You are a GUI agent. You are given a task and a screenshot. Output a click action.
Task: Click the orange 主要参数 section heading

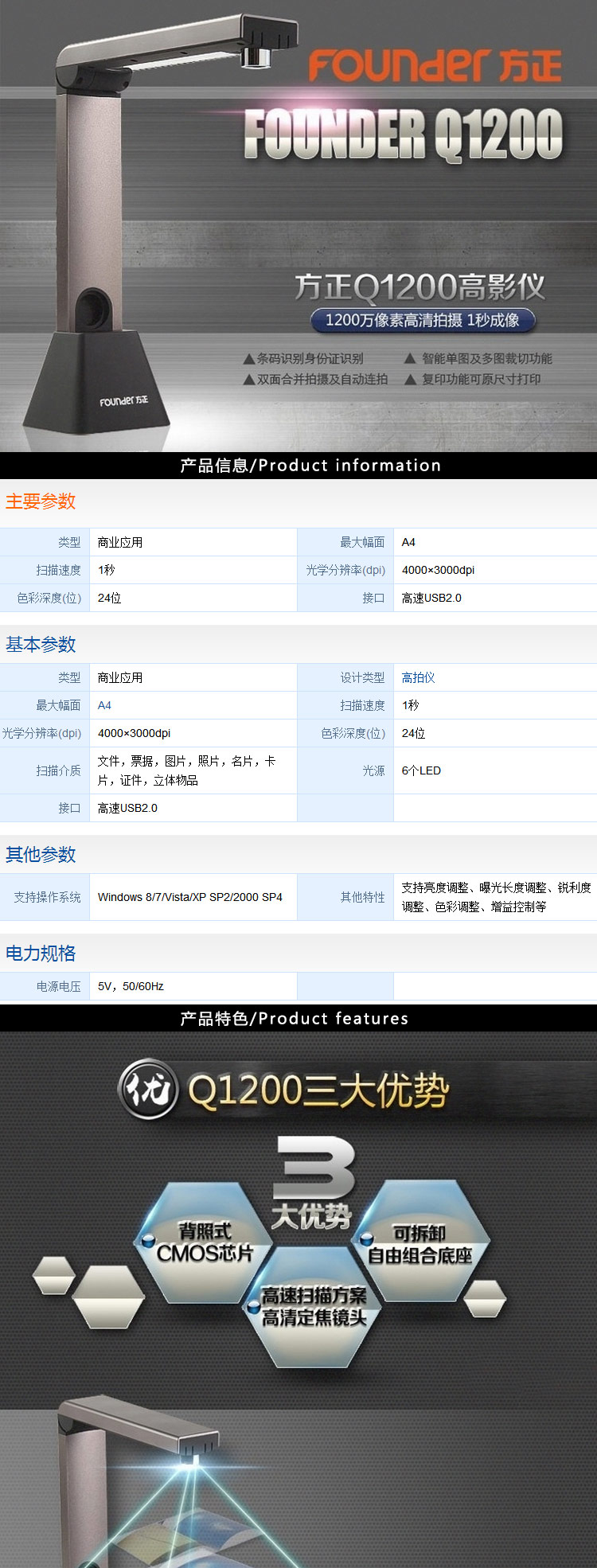(x=41, y=501)
